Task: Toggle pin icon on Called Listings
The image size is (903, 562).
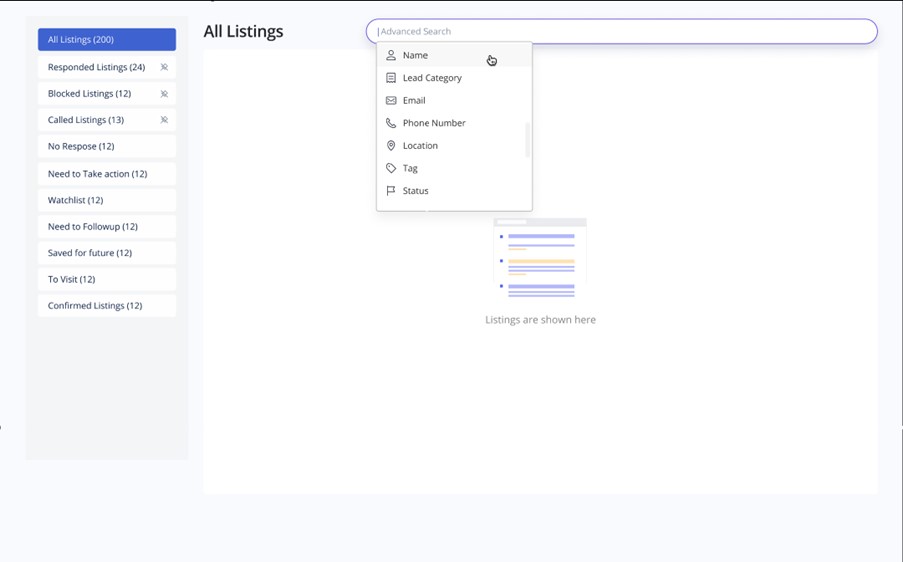Action: tap(165, 120)
